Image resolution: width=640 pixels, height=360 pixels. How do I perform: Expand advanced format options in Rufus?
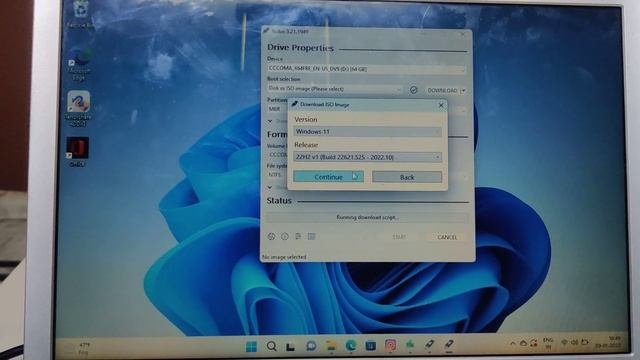270,187
